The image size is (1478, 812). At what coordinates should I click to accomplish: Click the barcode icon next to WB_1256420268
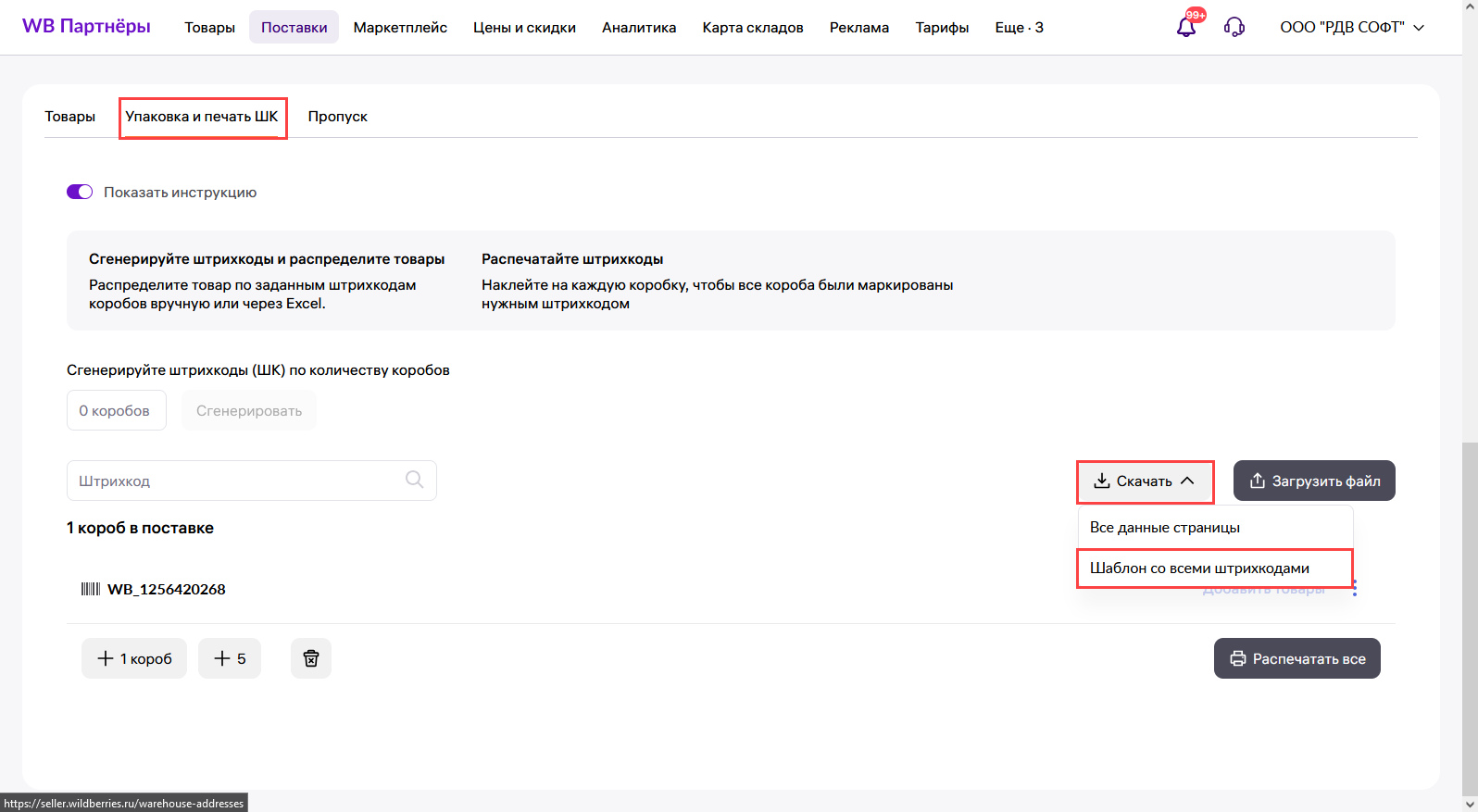pyautogui.click(x=91, y=589)
